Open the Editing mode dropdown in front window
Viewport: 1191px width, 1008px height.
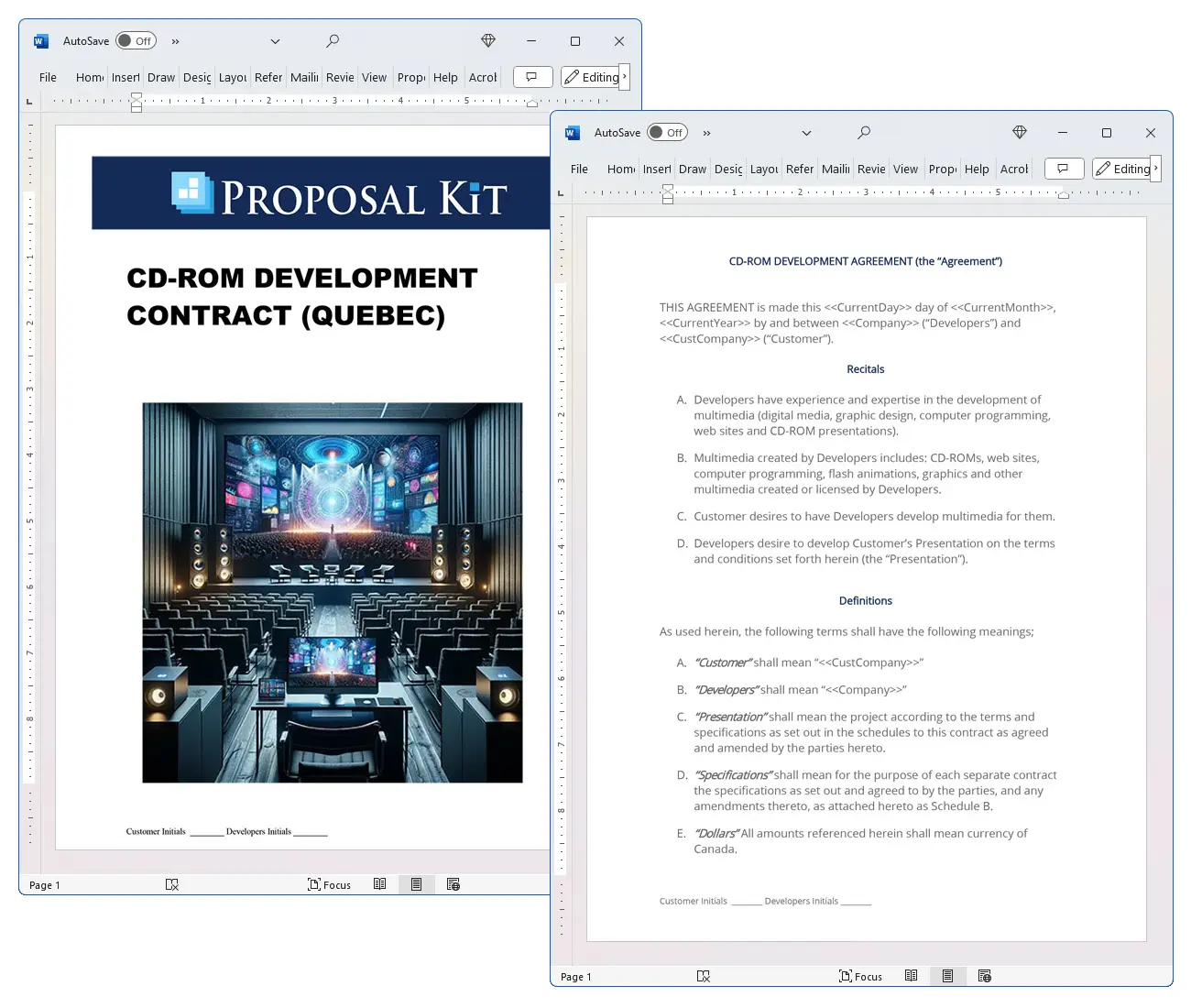tap(1126, 169)
